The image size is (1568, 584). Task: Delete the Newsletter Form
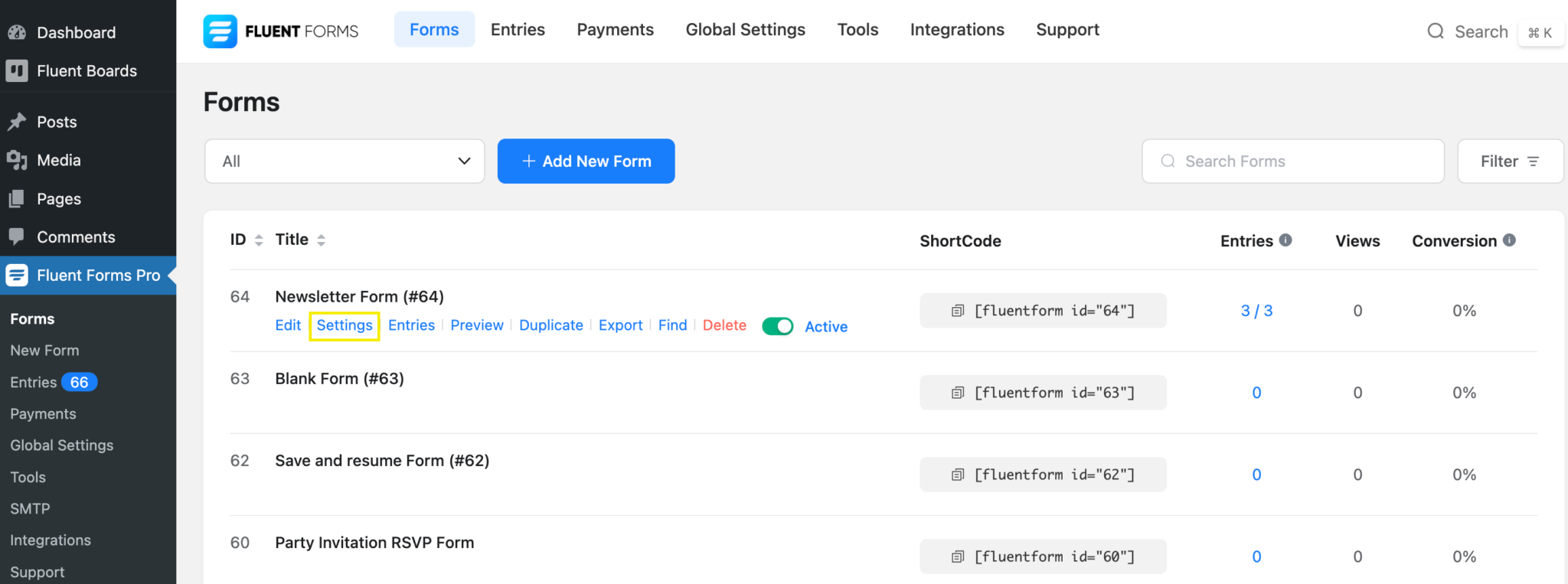click(x=724, y=325)
